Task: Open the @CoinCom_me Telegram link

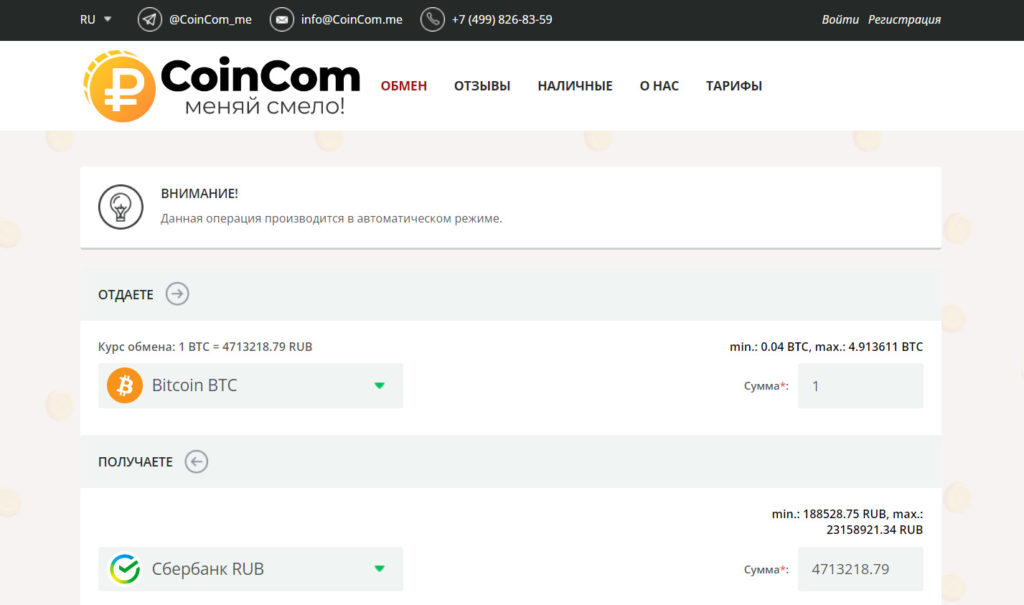Action: pyautogui.click(x=210, y=20)
